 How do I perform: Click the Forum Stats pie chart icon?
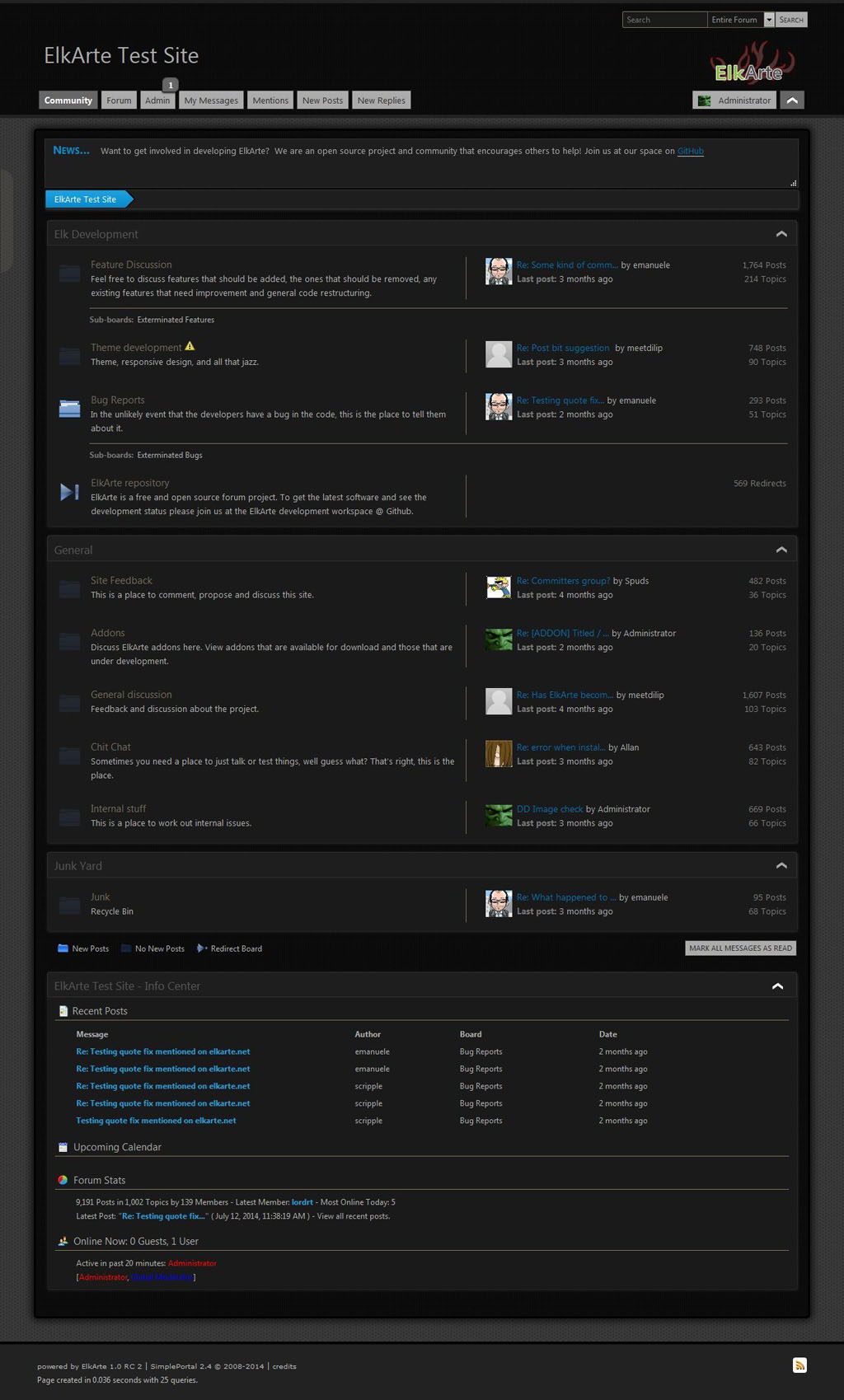(x=63, y=1180)
